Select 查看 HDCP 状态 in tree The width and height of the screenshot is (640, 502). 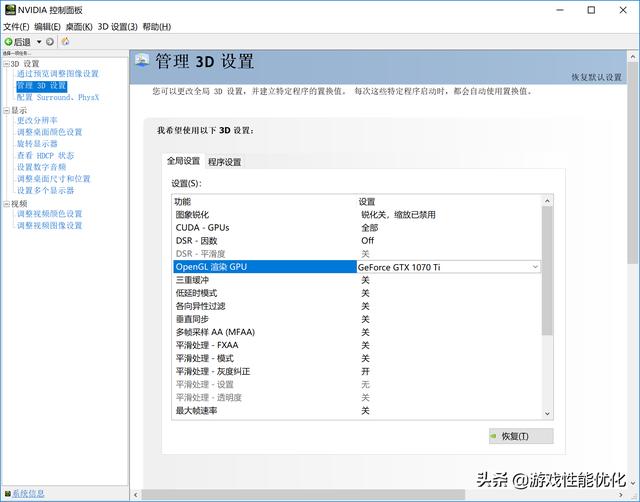(45, 155)
